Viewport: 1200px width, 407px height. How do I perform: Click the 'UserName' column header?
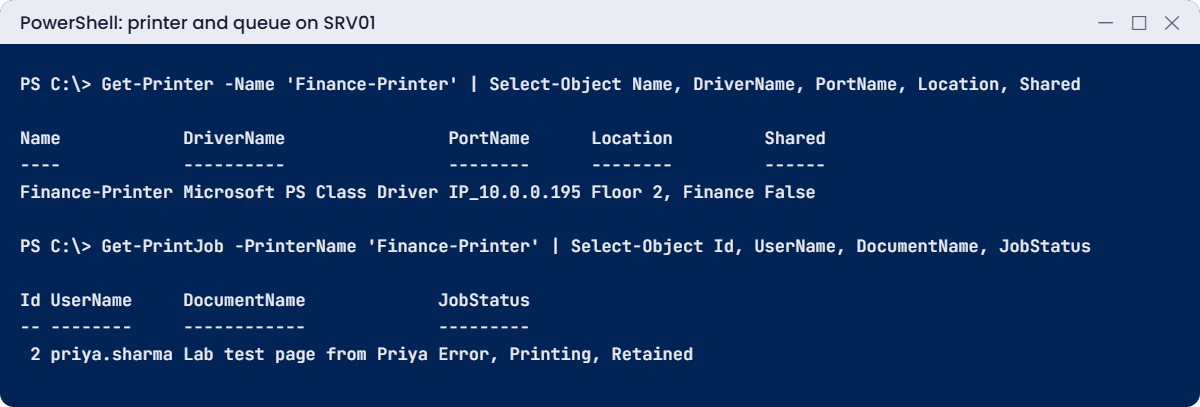coord(91,300)
